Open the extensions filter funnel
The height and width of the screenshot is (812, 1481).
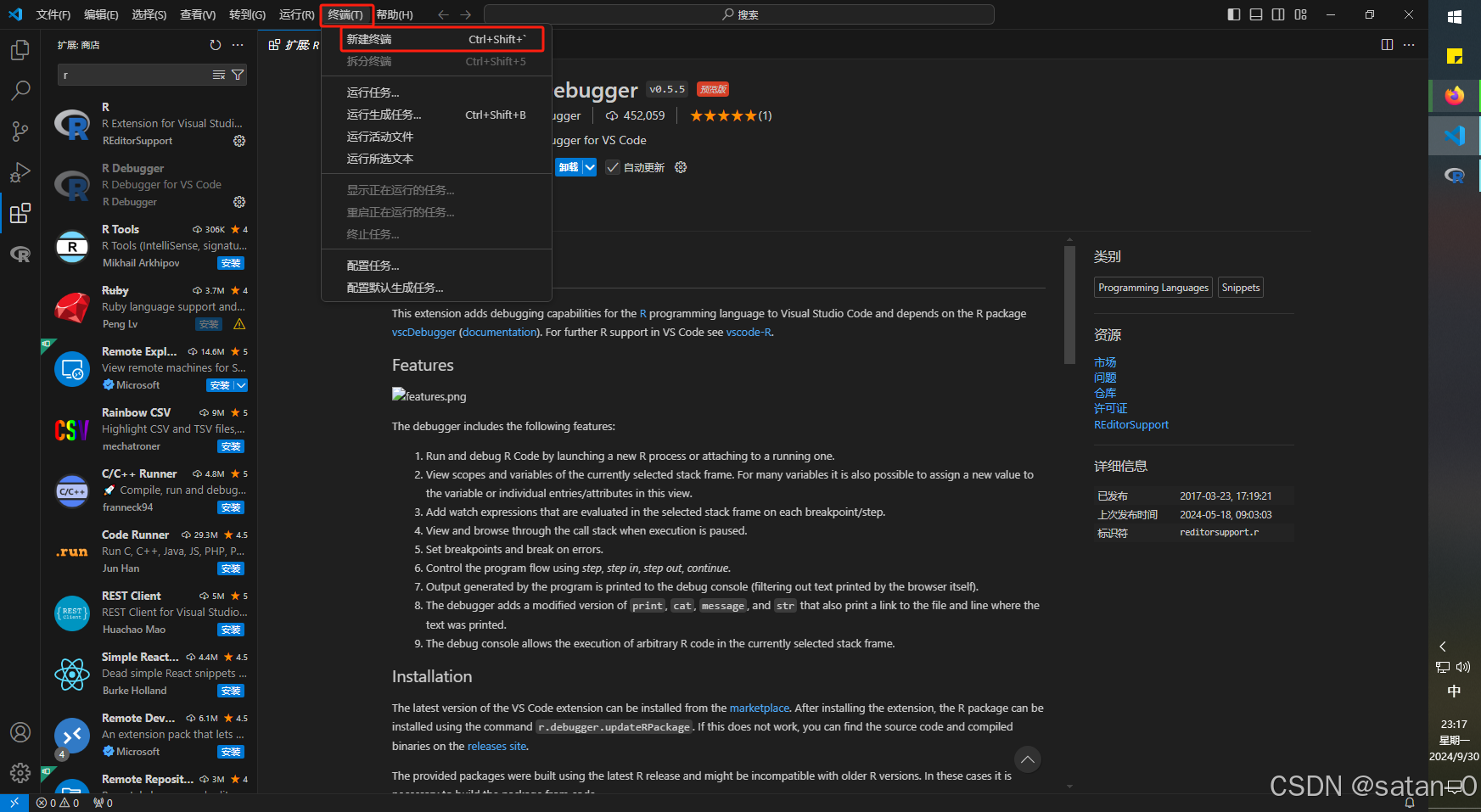238,75
